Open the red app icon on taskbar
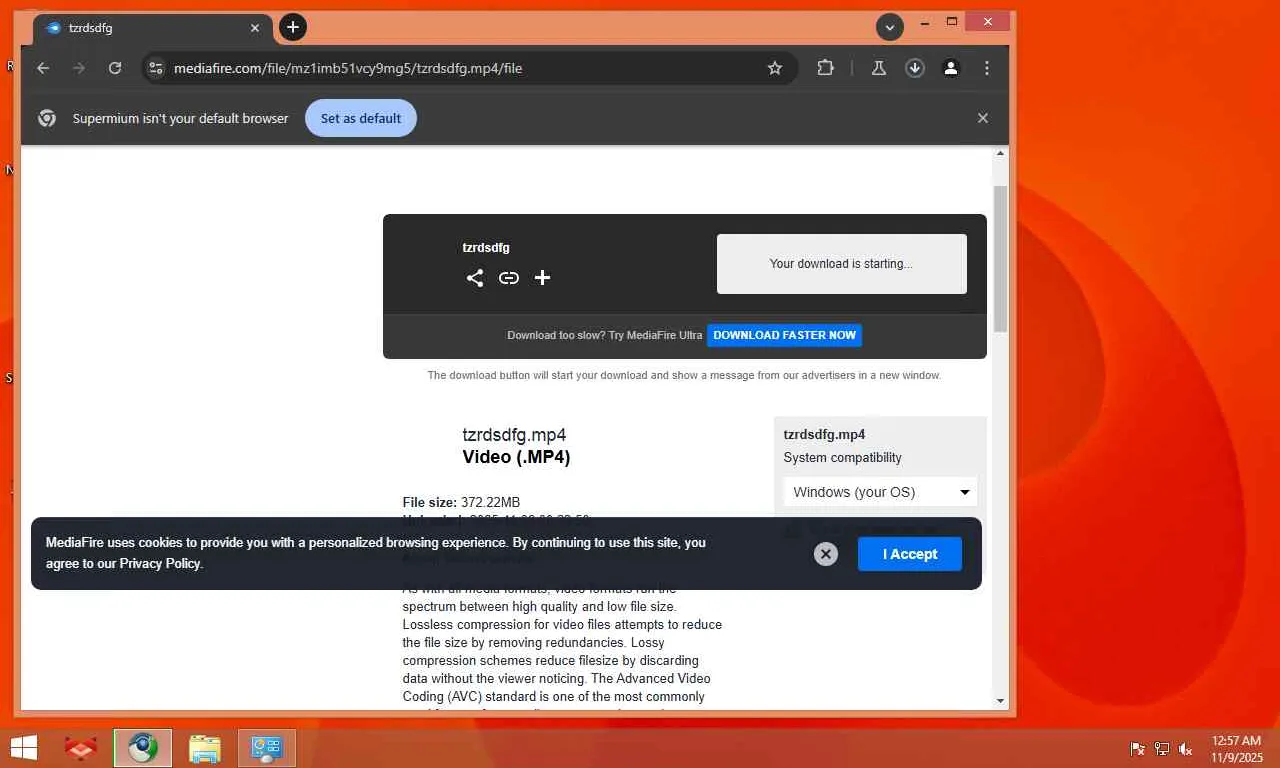The width and height of the screenshot is (1280, 768). 81,748
